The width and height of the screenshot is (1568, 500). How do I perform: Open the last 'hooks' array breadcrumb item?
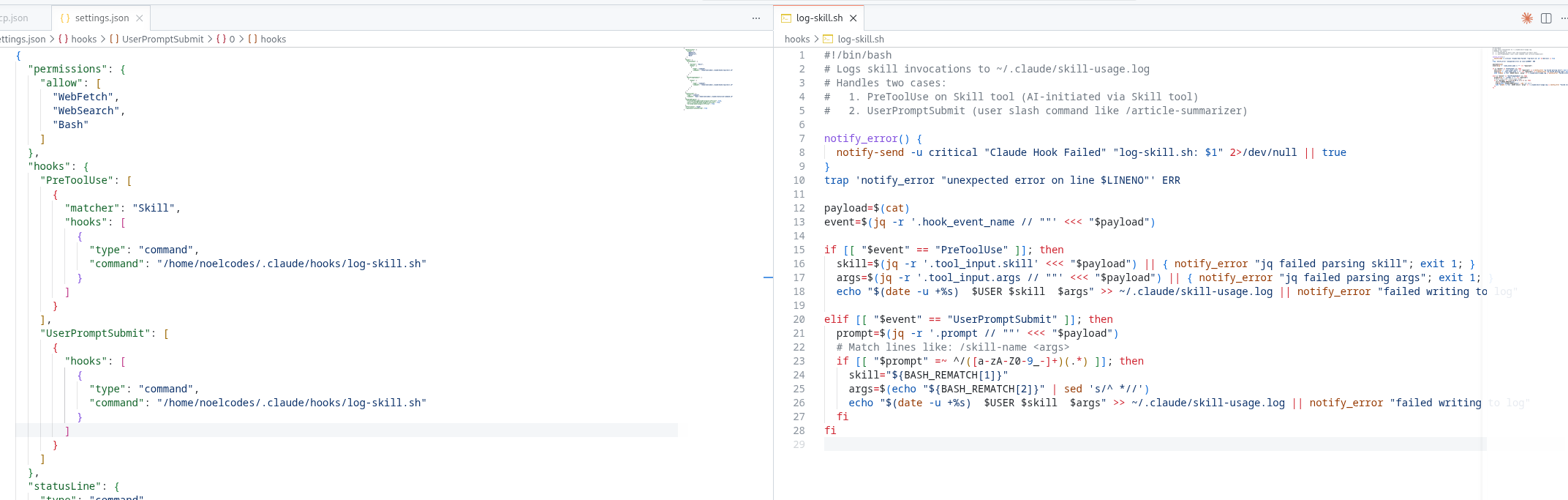pyautogui.click(x=267, y=40)
